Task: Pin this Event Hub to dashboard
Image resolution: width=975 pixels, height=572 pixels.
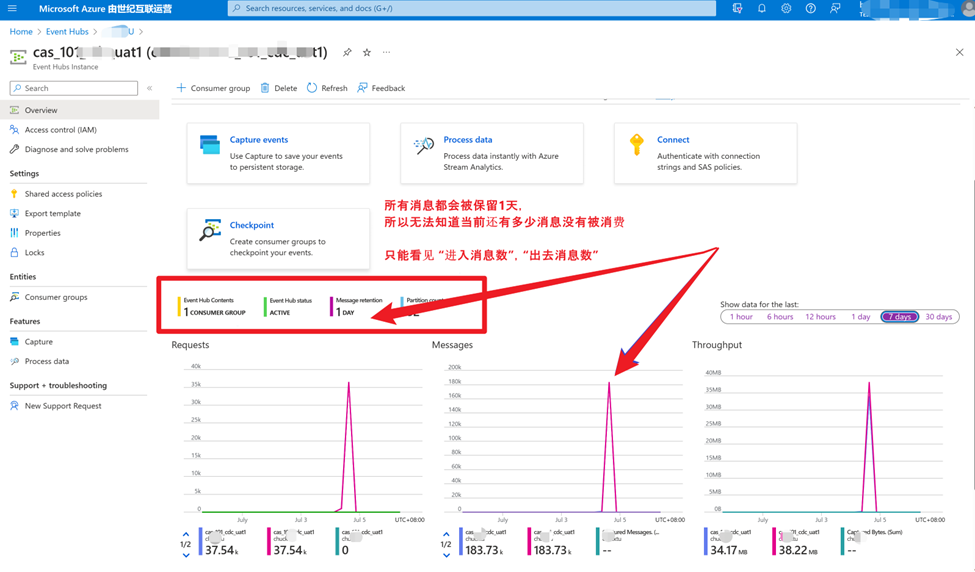Action: point(347,52)
